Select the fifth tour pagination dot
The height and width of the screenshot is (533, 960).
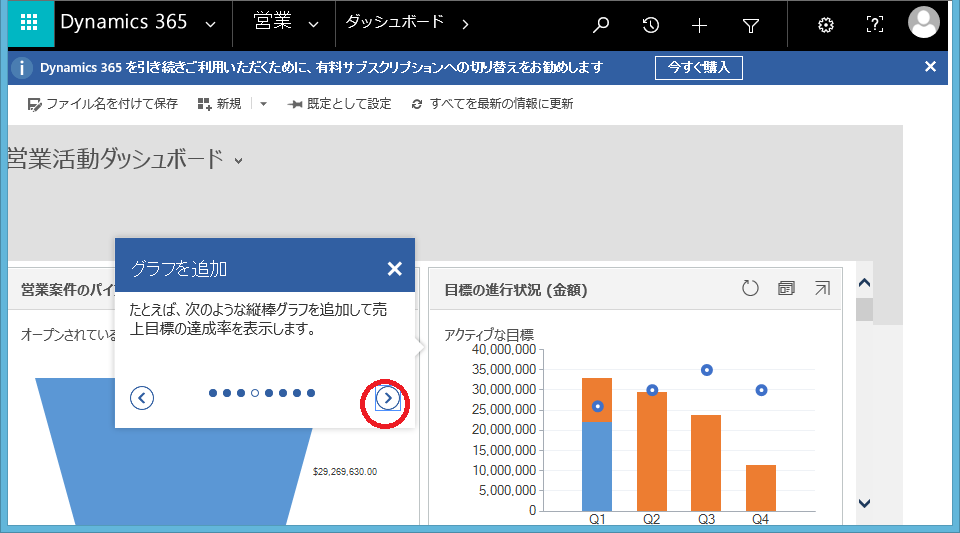(x=269, y=393)
